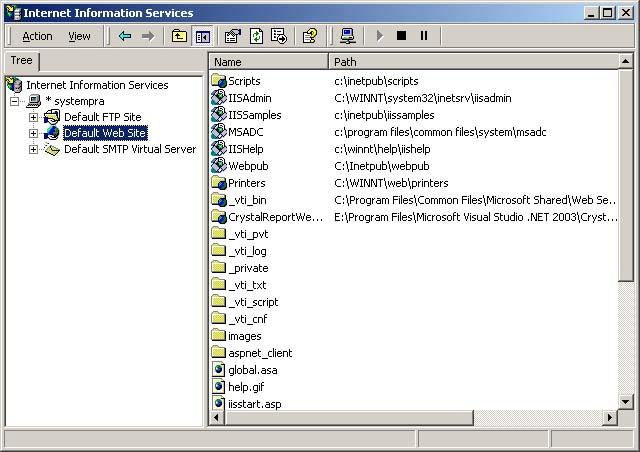The height and width of the screenshot is (452, 640).
Task: Click the Export List toolbar icon
Action: pos(279,36)
